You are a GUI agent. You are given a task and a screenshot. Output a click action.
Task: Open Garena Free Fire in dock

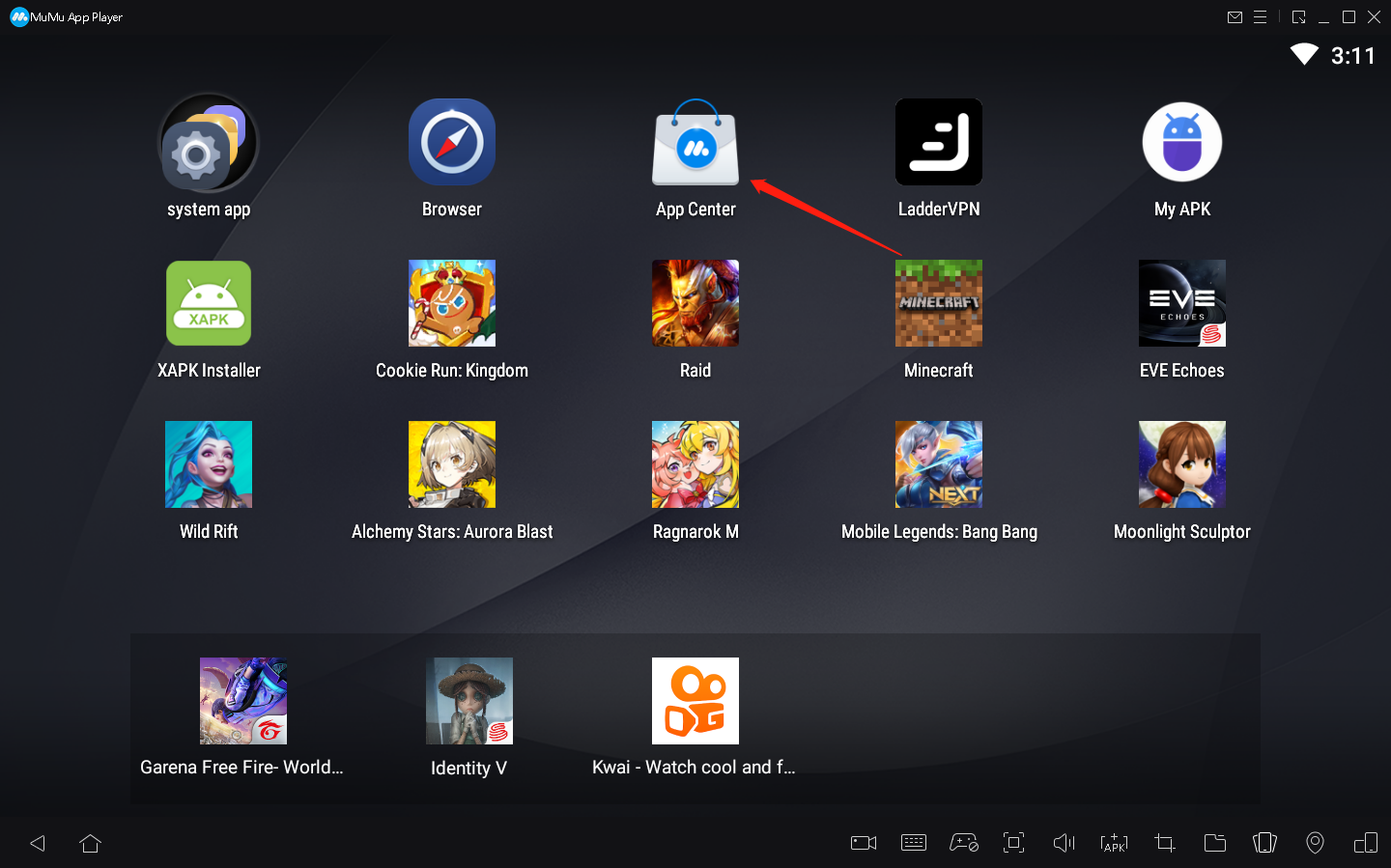pyautogui.click(x=243, y=701)
